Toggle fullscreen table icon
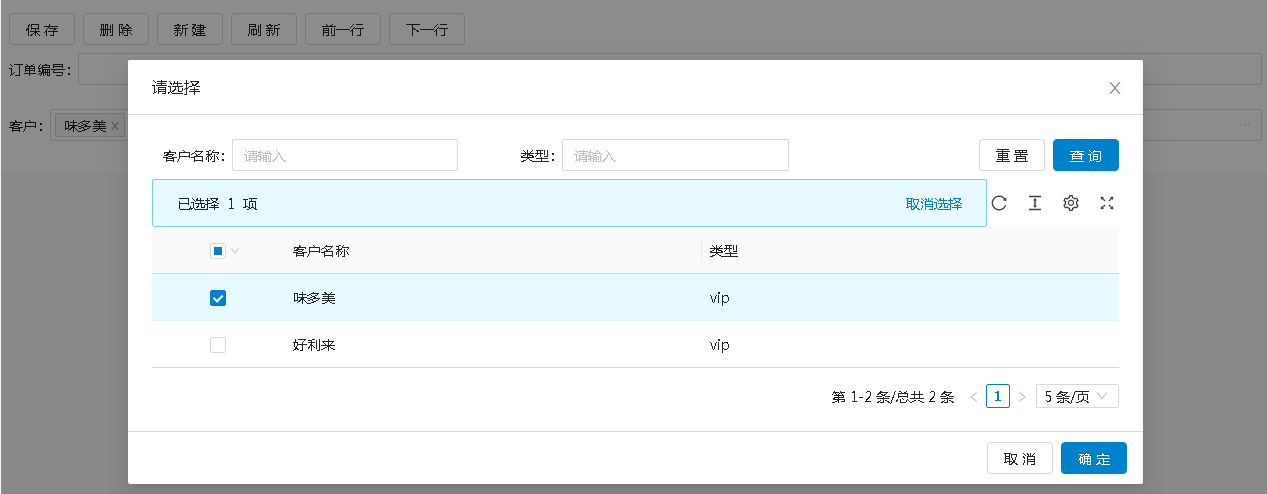 tap(1107, 203)
